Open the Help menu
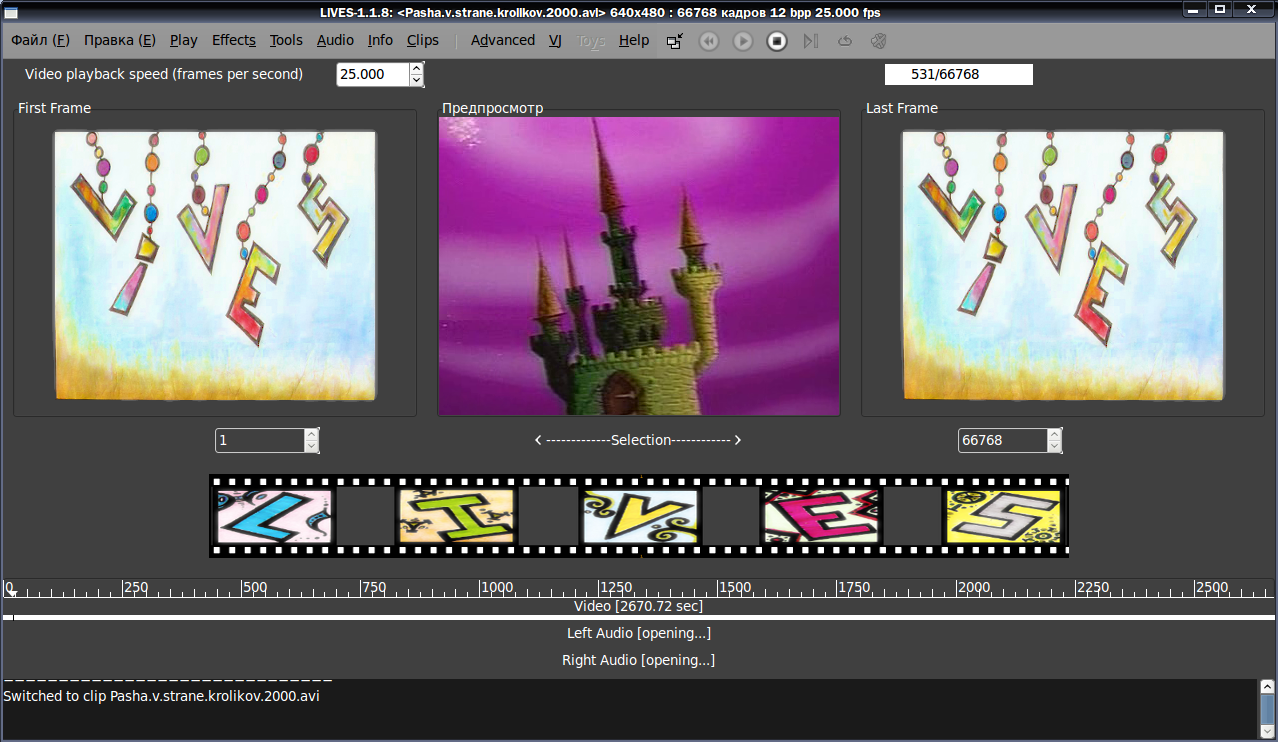This screenshot has height=742, width=1278. click(x=634, y=40)
